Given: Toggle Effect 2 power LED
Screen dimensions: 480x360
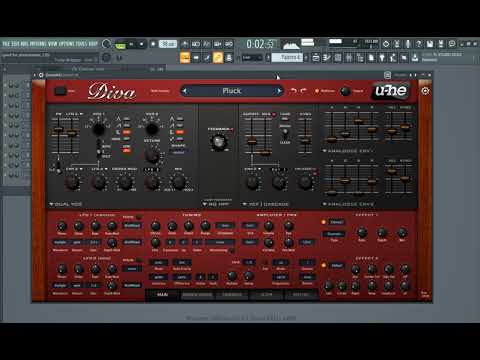Looking at the screenshot, I should tap(323, 265).
